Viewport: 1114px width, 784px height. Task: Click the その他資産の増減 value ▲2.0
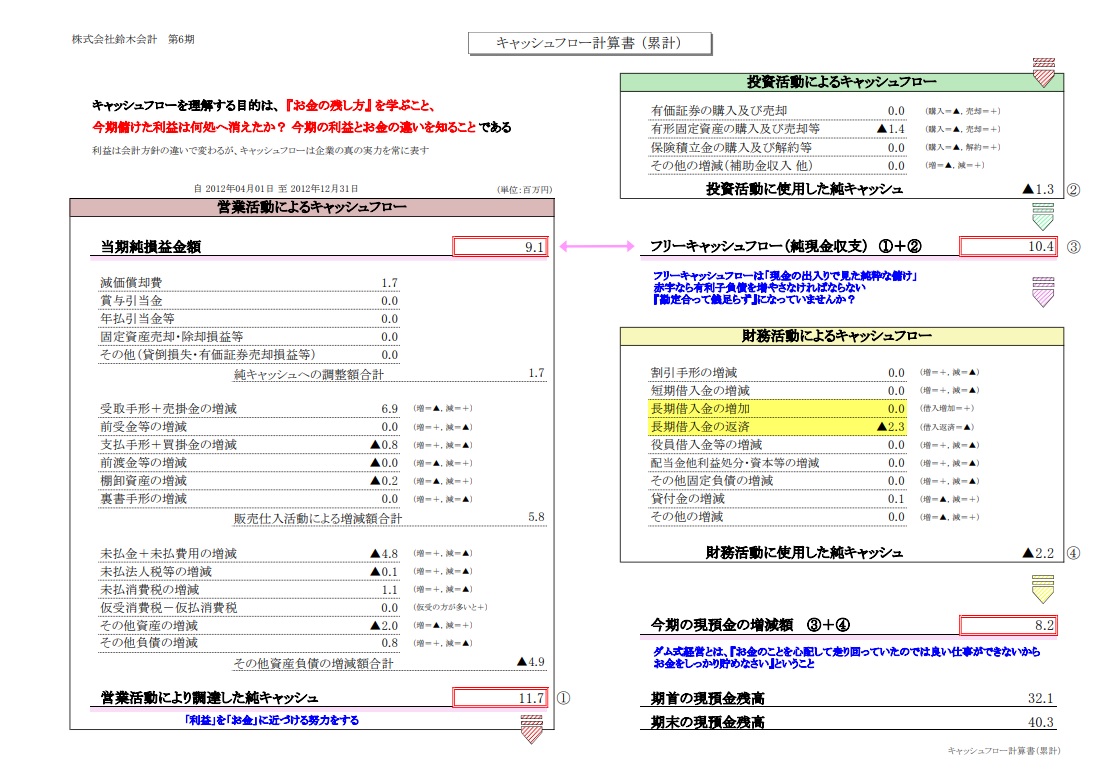pyautogui.click(x=384, y=626)
